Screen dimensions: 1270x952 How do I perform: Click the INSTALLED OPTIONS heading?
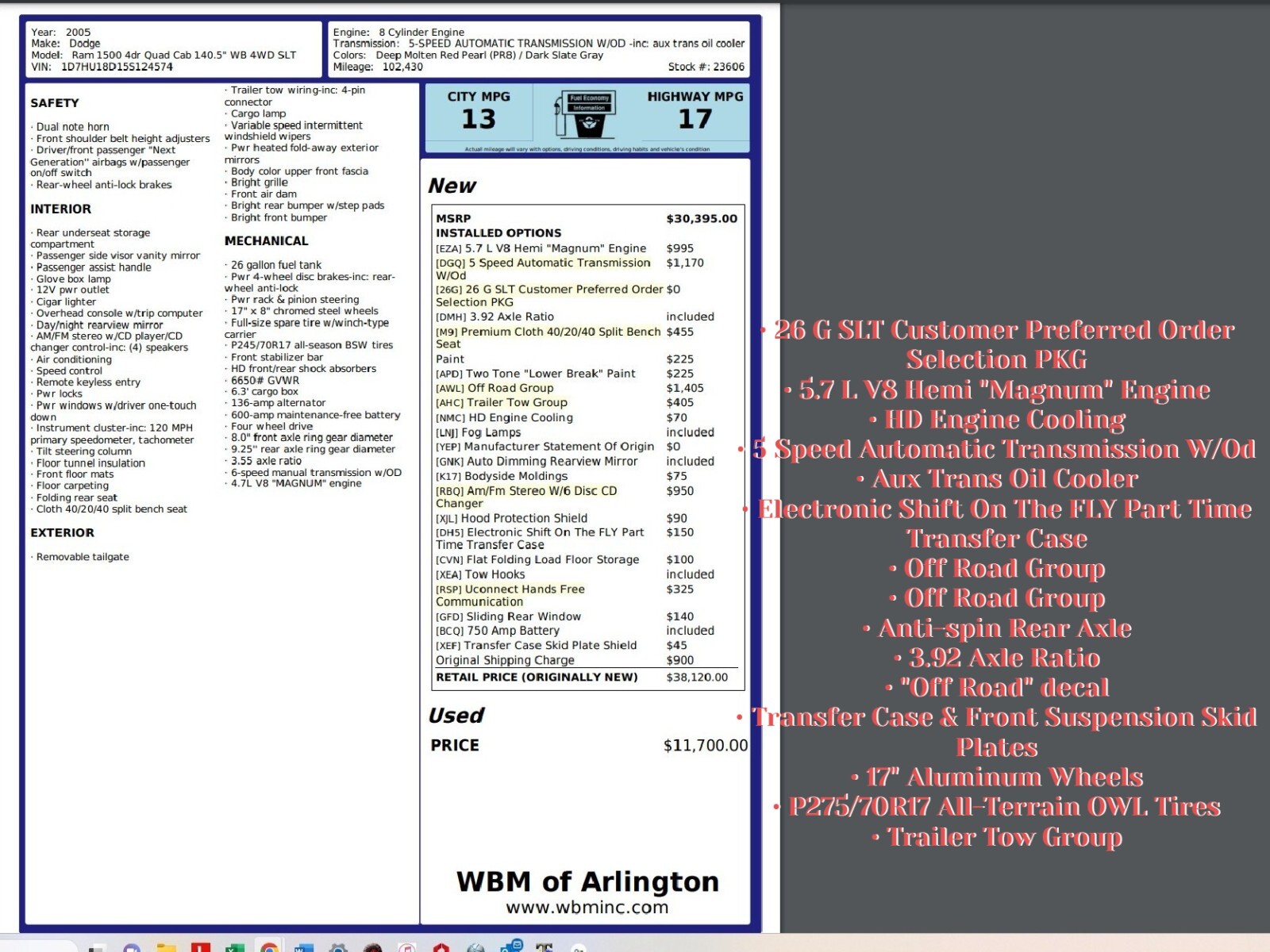tap(498, 233)
